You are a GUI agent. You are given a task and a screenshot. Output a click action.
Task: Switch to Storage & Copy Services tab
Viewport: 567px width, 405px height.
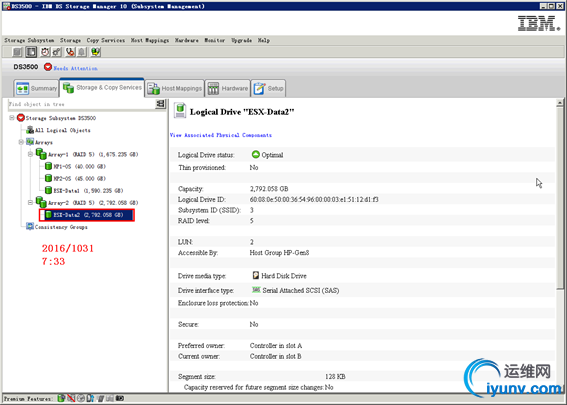[x=102, y=88]
